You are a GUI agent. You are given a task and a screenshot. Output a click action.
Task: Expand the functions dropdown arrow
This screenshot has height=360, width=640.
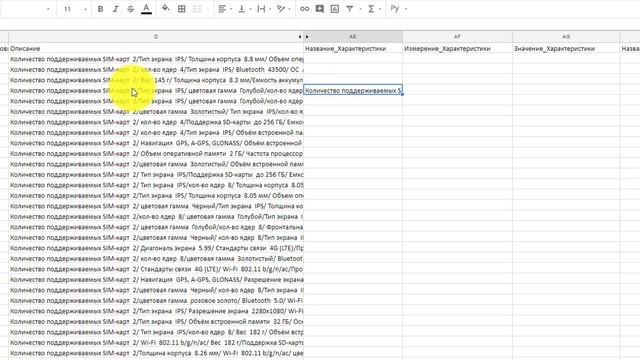point(380,9)
